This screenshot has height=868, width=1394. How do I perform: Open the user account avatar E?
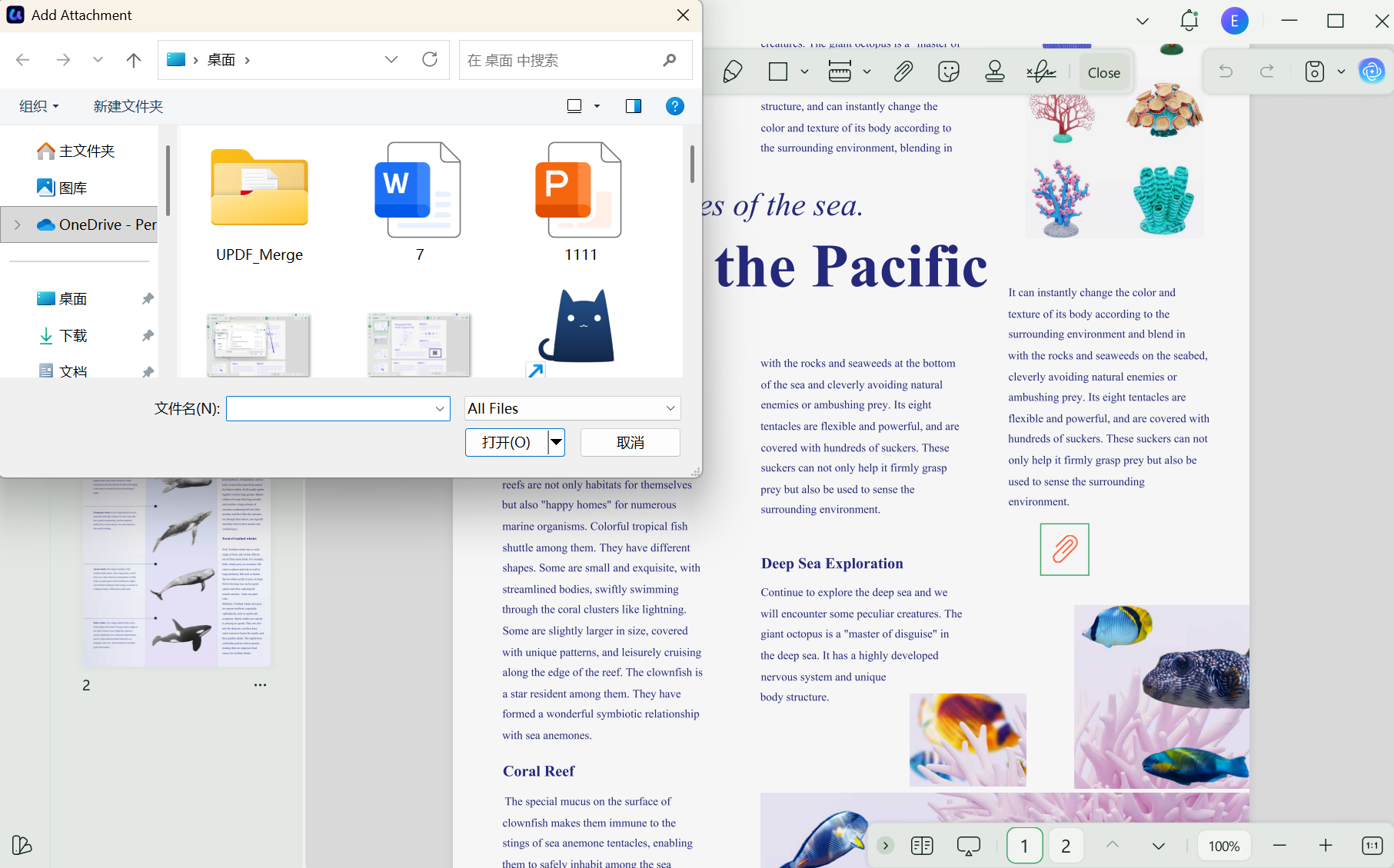pyautogui.click(x=1235, y=21)
